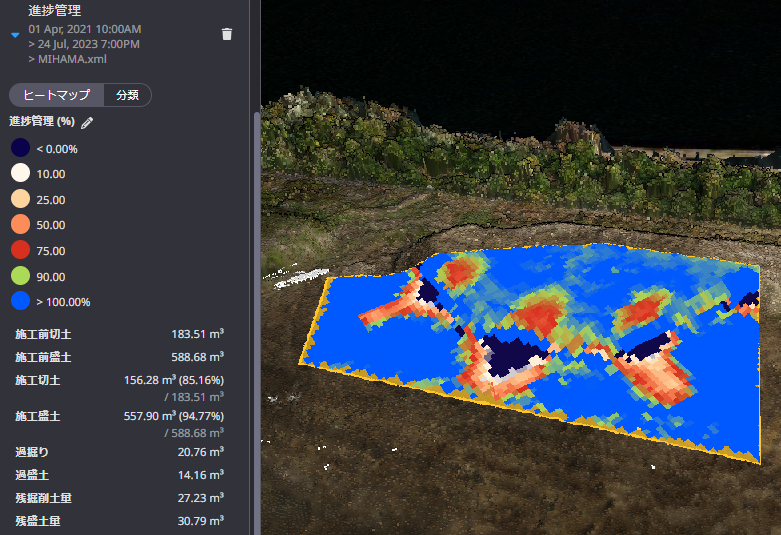Click the pencil edit icon beside 進捗管理 (%)
This screenshot has height=535, width=781.
87,122
